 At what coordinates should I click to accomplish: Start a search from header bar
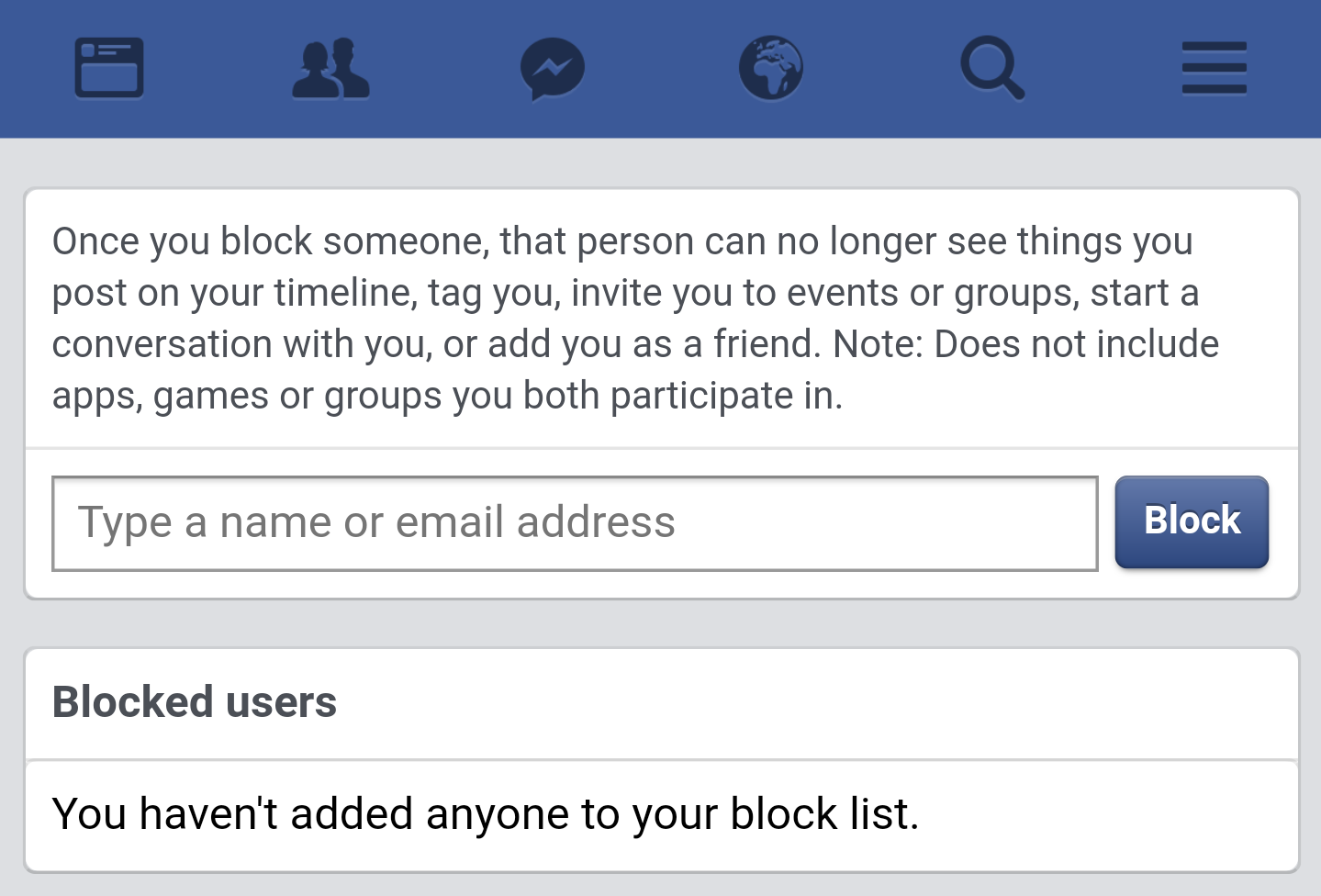(x=991, y=68)
